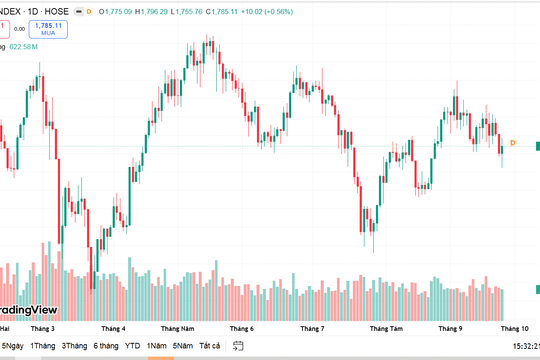Click the blue 1,785.11 MUA buy button
The image size is (540, 360).
click(48, 29)
